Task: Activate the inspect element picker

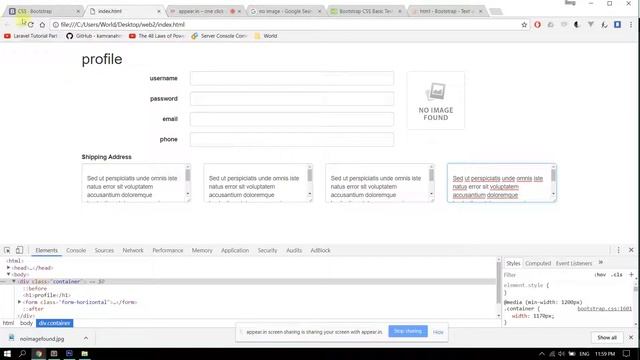Action: pyautogui.click(x=7, y=250)
